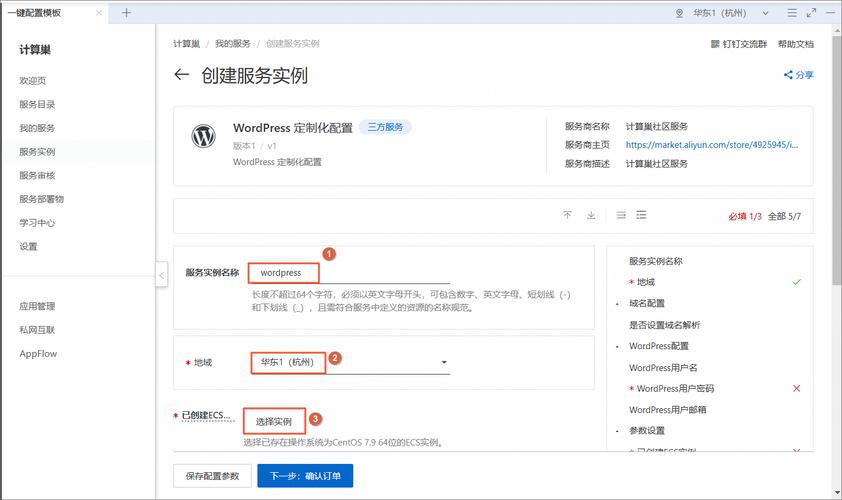Screen dimensions: 842x500
Task: Open the hamburger menu icon in top bar
Action: tap(792, 13)
